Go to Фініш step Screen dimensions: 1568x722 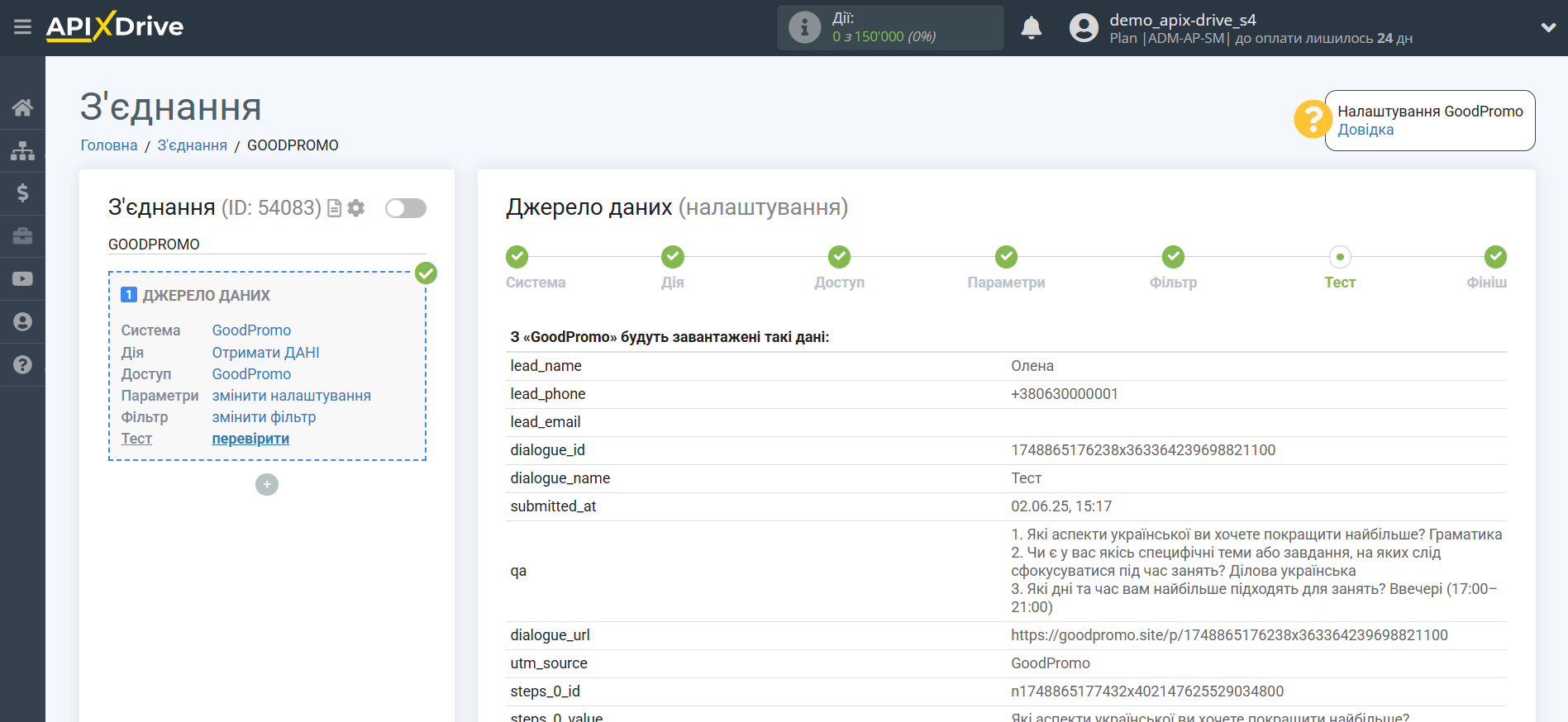(1495, 257)
